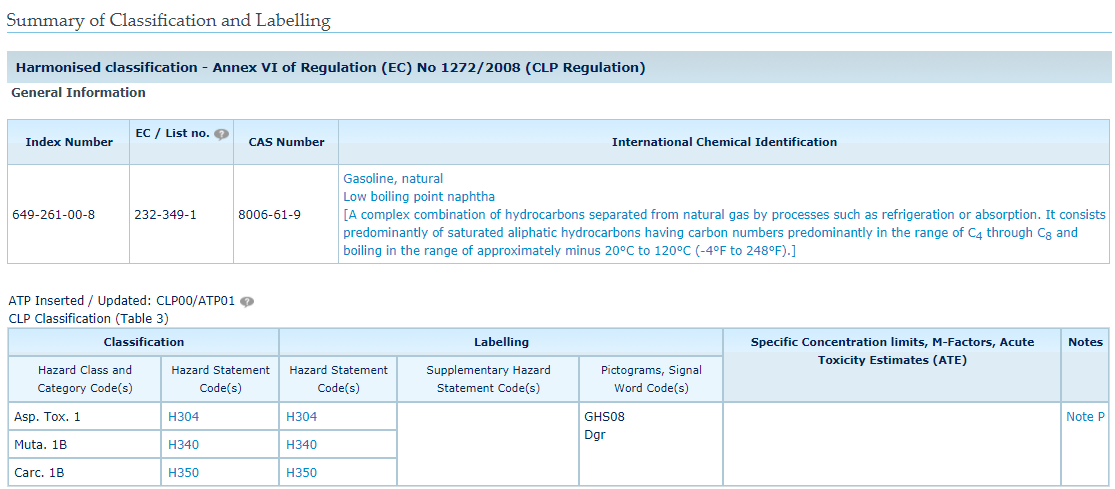Image resolution: width=1115 pixels, height=489 pixels.
Task: Click EC number 232-349-1
Action: (x=165, y=215)
